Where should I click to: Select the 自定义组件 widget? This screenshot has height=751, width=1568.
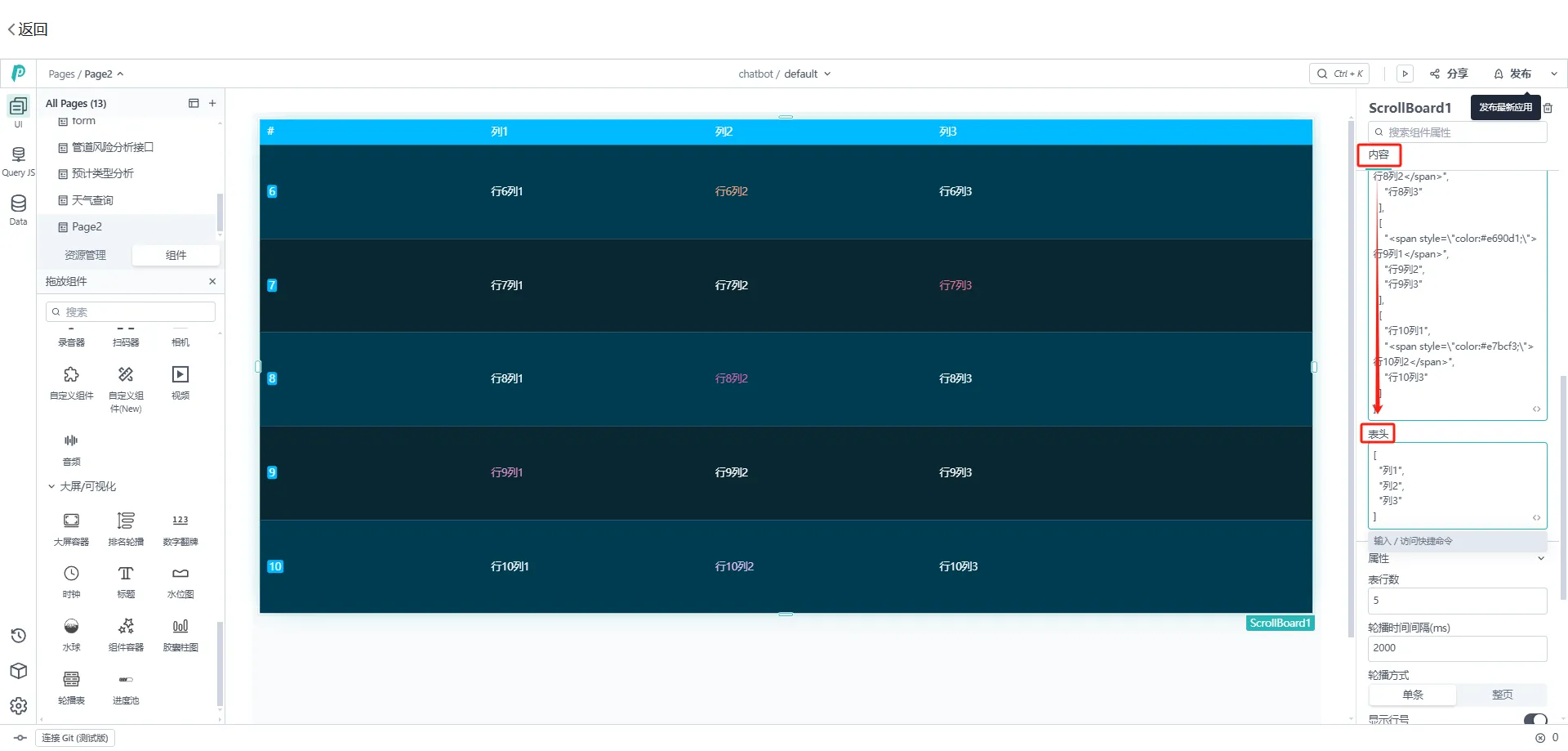[72, 382]
